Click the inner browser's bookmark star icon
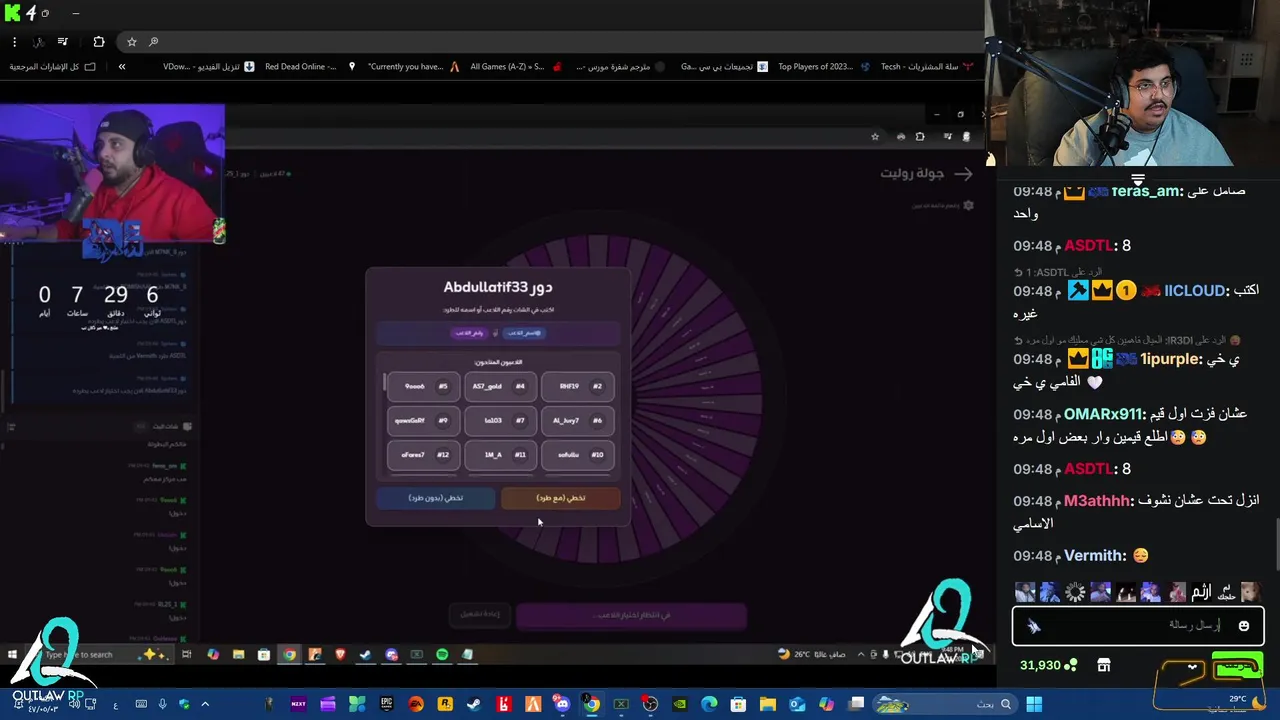Viewport: 1280px width, 720px height. 875,137
